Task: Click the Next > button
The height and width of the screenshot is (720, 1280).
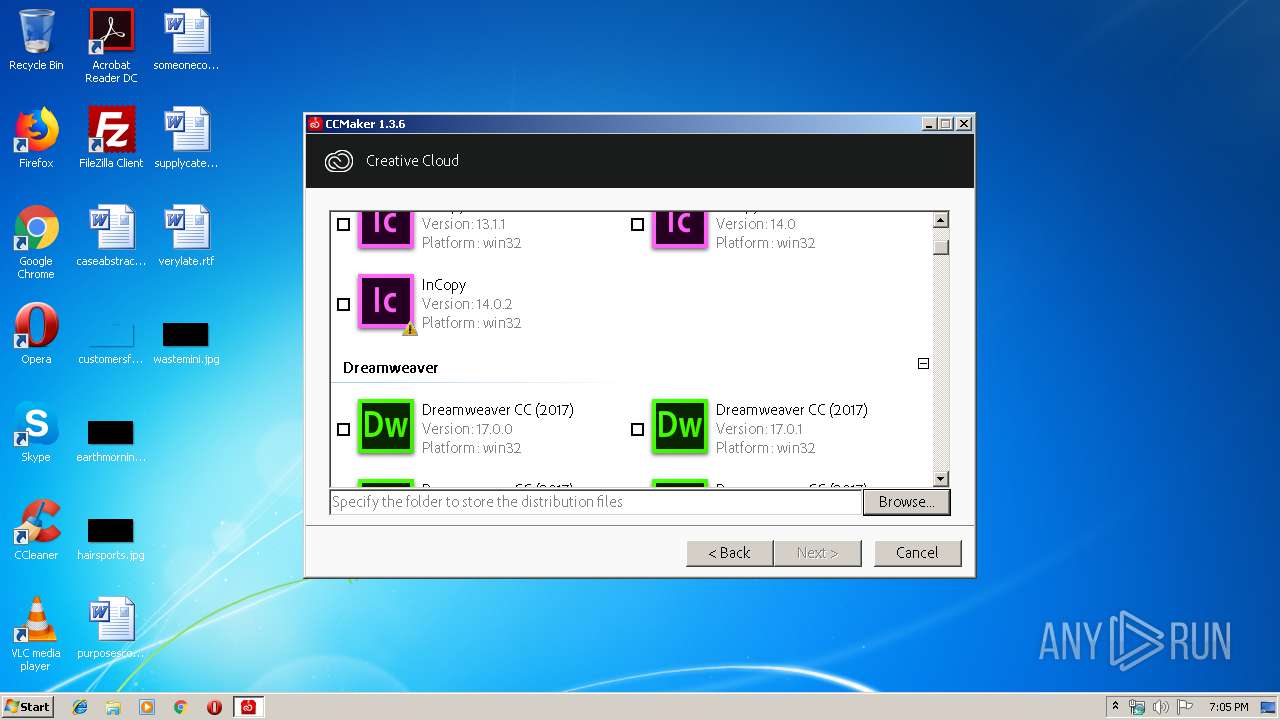Action: [817, 553]
